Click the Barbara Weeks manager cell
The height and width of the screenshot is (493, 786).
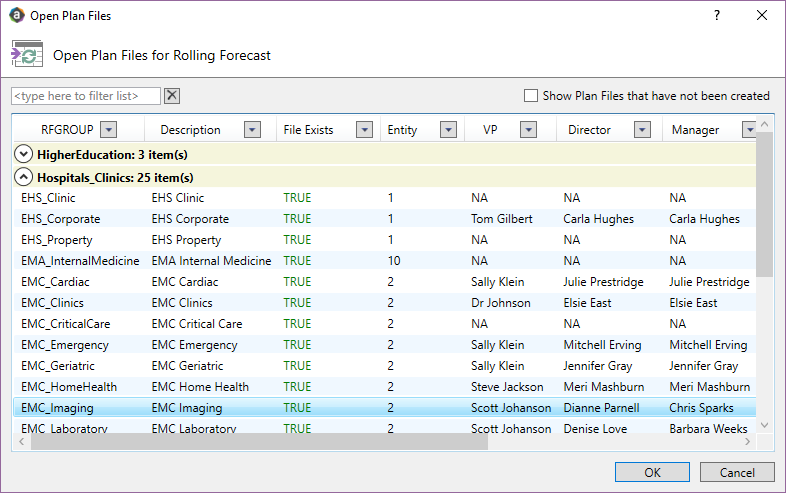(x=708, y=428)
